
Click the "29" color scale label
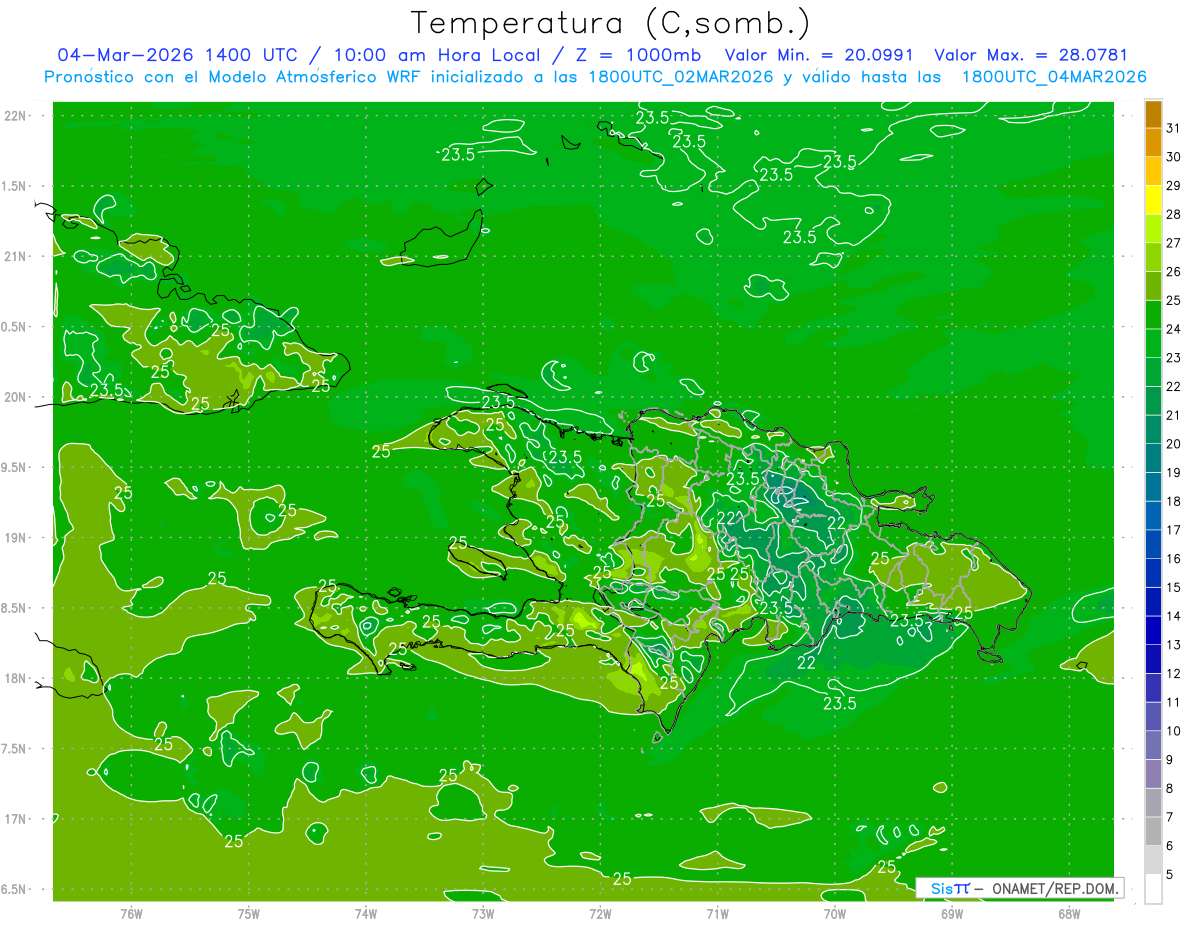pos(1174,186)
